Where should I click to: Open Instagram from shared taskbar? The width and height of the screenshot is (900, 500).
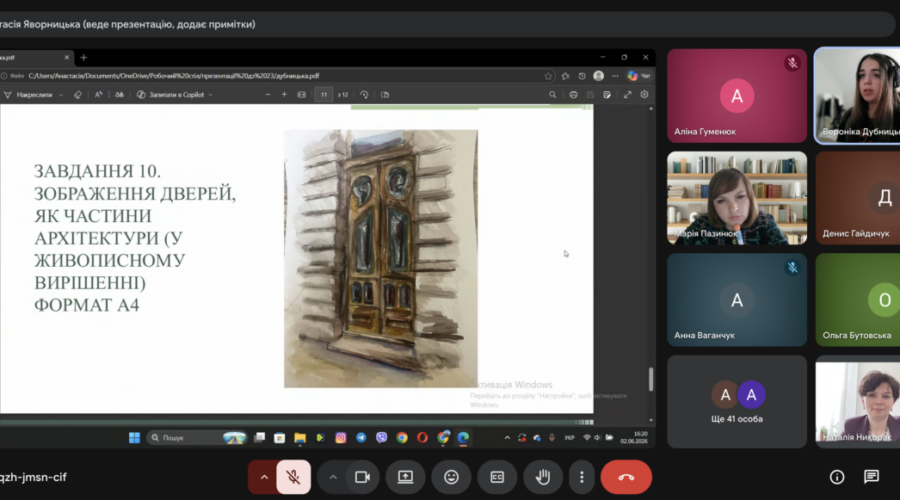[x=340, y=438]
